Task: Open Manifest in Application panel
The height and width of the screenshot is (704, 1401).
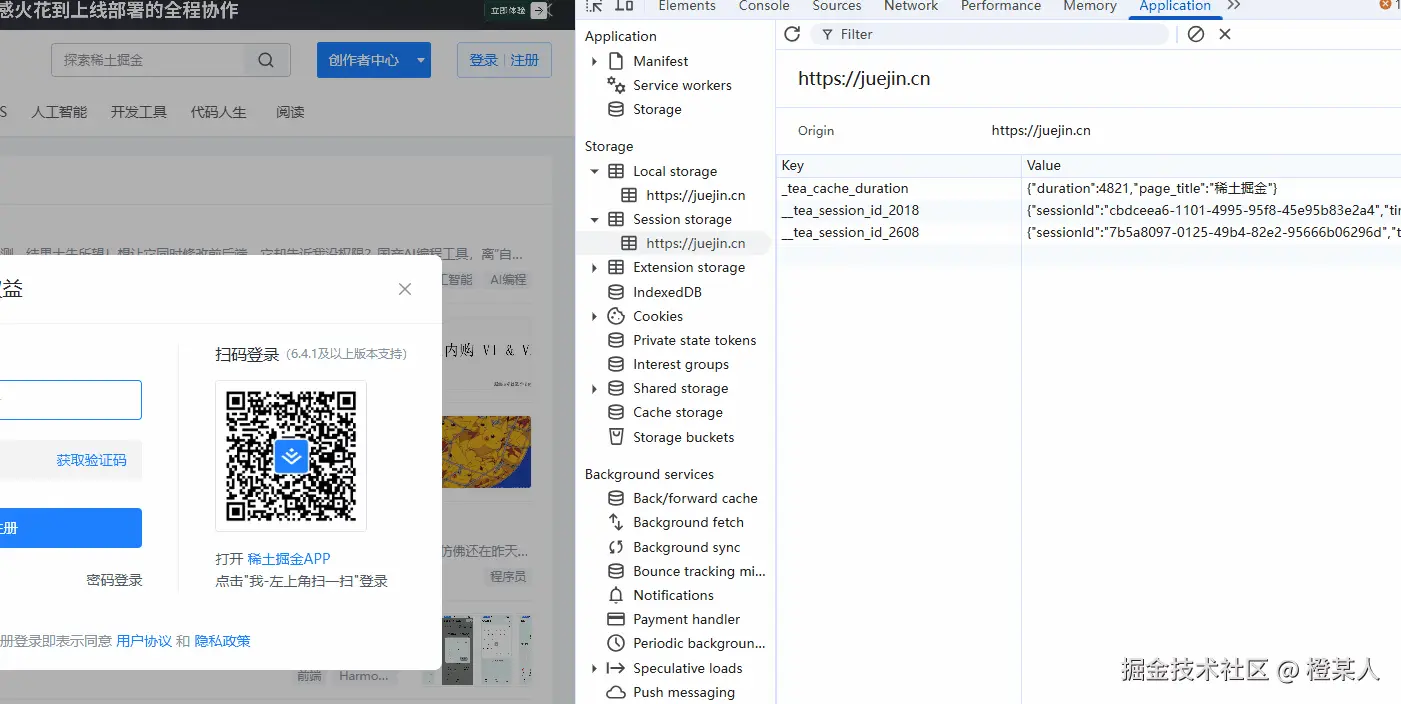Action: coord(660,61)
